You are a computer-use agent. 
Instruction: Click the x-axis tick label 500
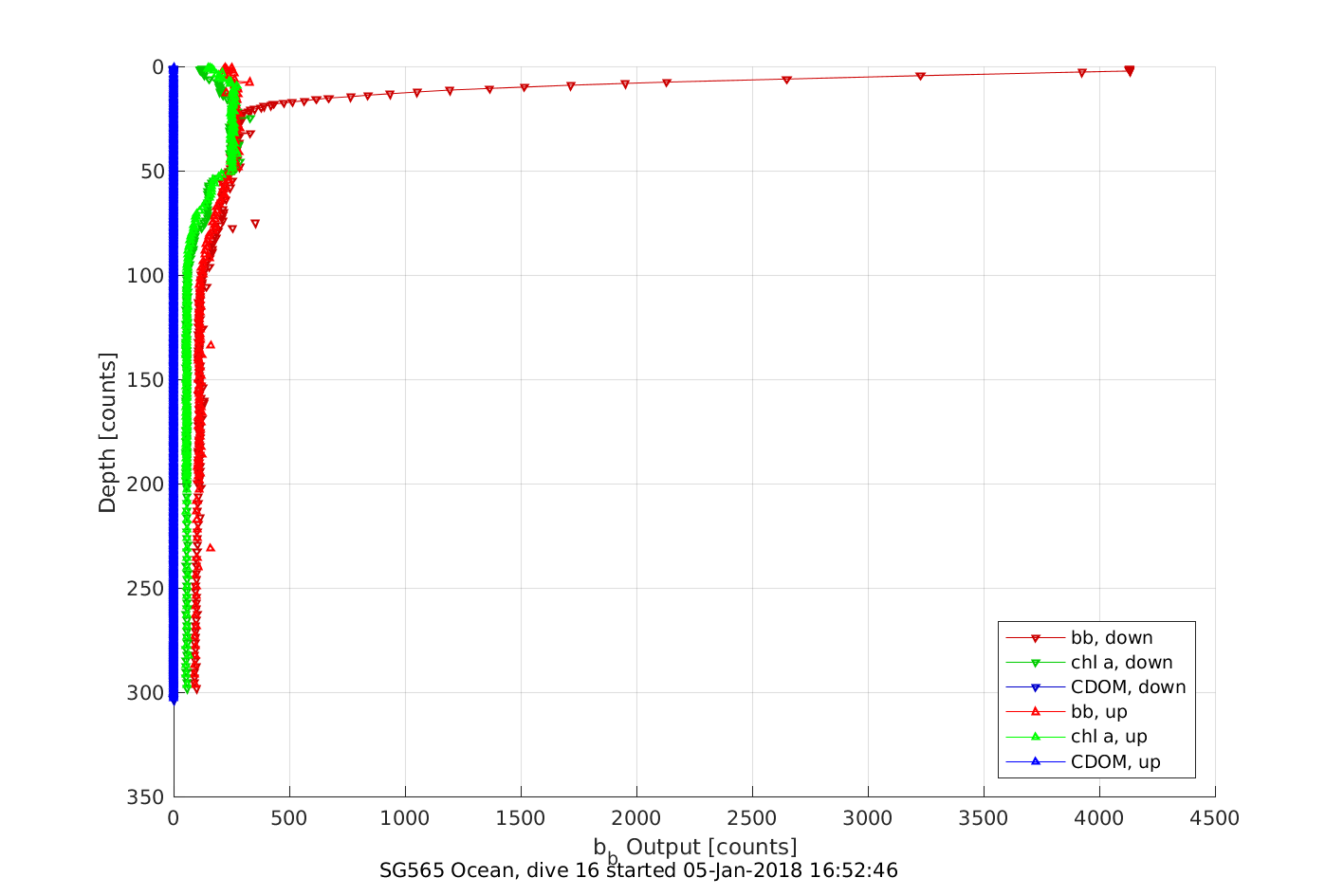(289, 818)
